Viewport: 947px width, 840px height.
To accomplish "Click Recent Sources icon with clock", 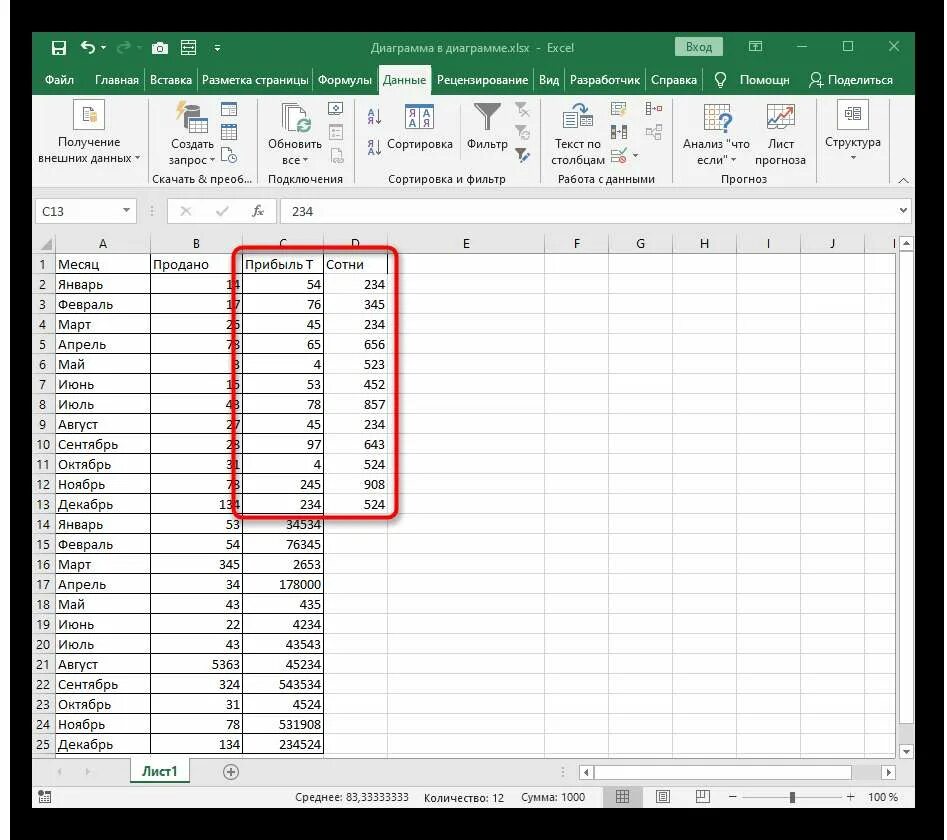I will (229, 155).
